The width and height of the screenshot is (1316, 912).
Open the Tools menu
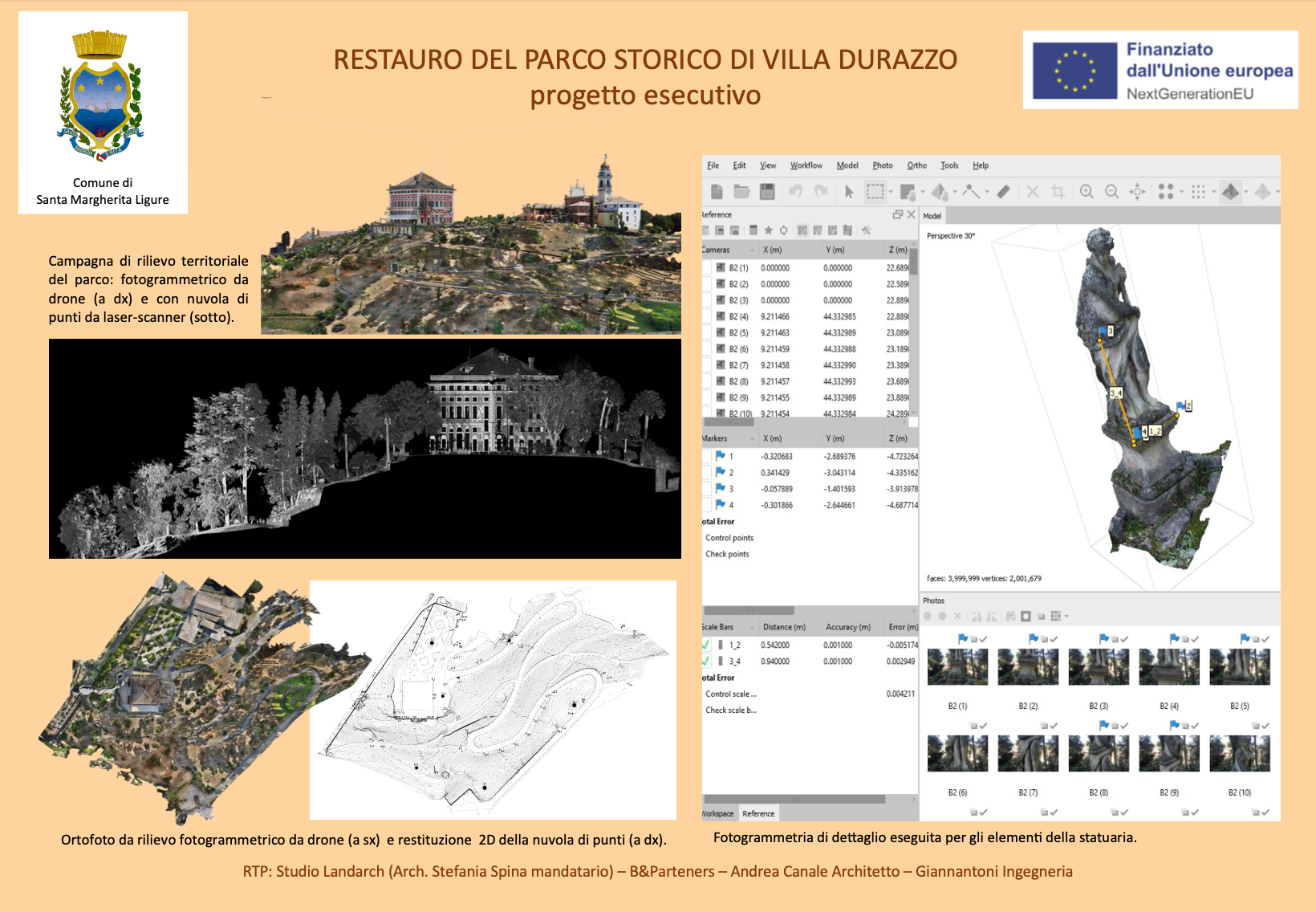pos(949,165)
